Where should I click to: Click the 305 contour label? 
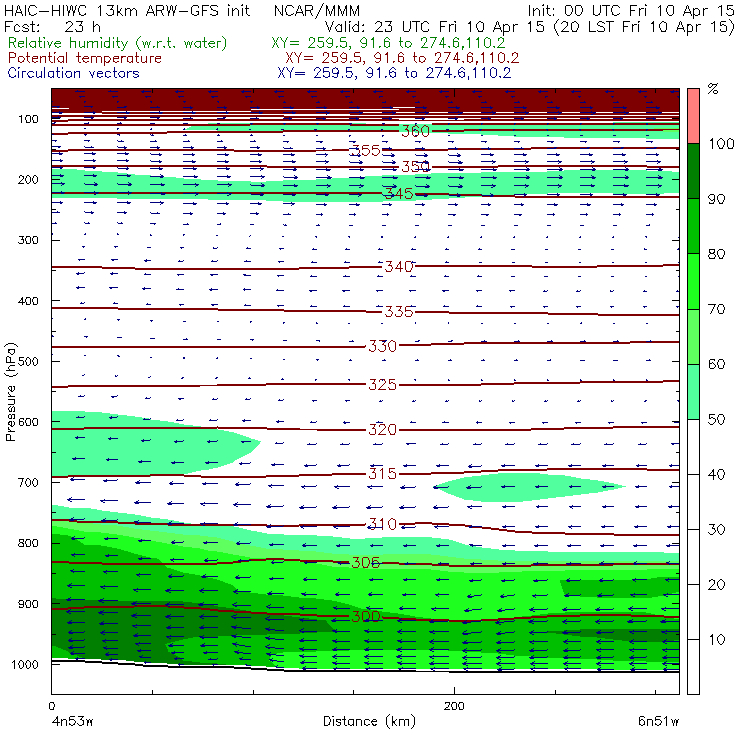[366, 563]
